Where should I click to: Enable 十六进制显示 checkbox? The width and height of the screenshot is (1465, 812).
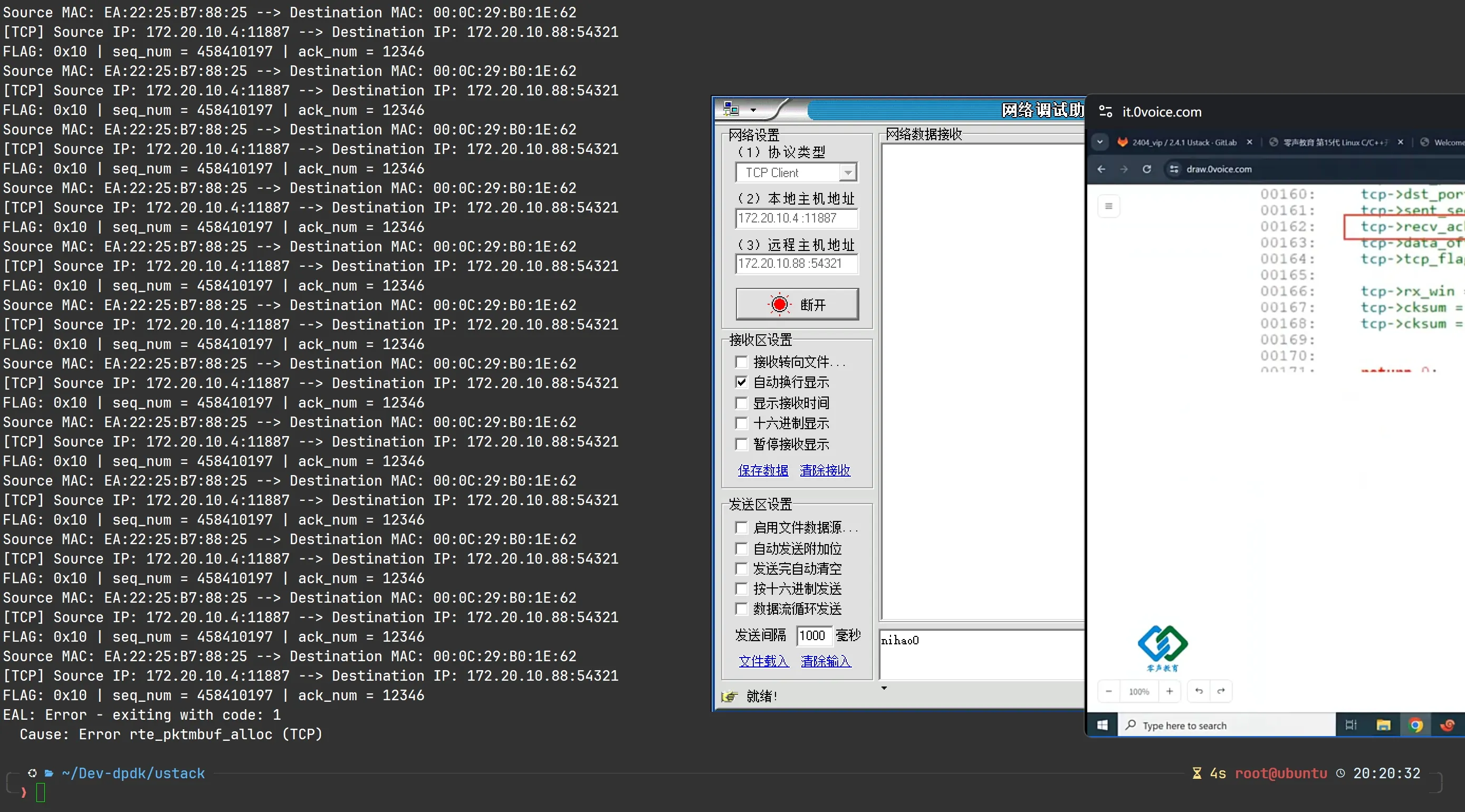click(741, 423)
